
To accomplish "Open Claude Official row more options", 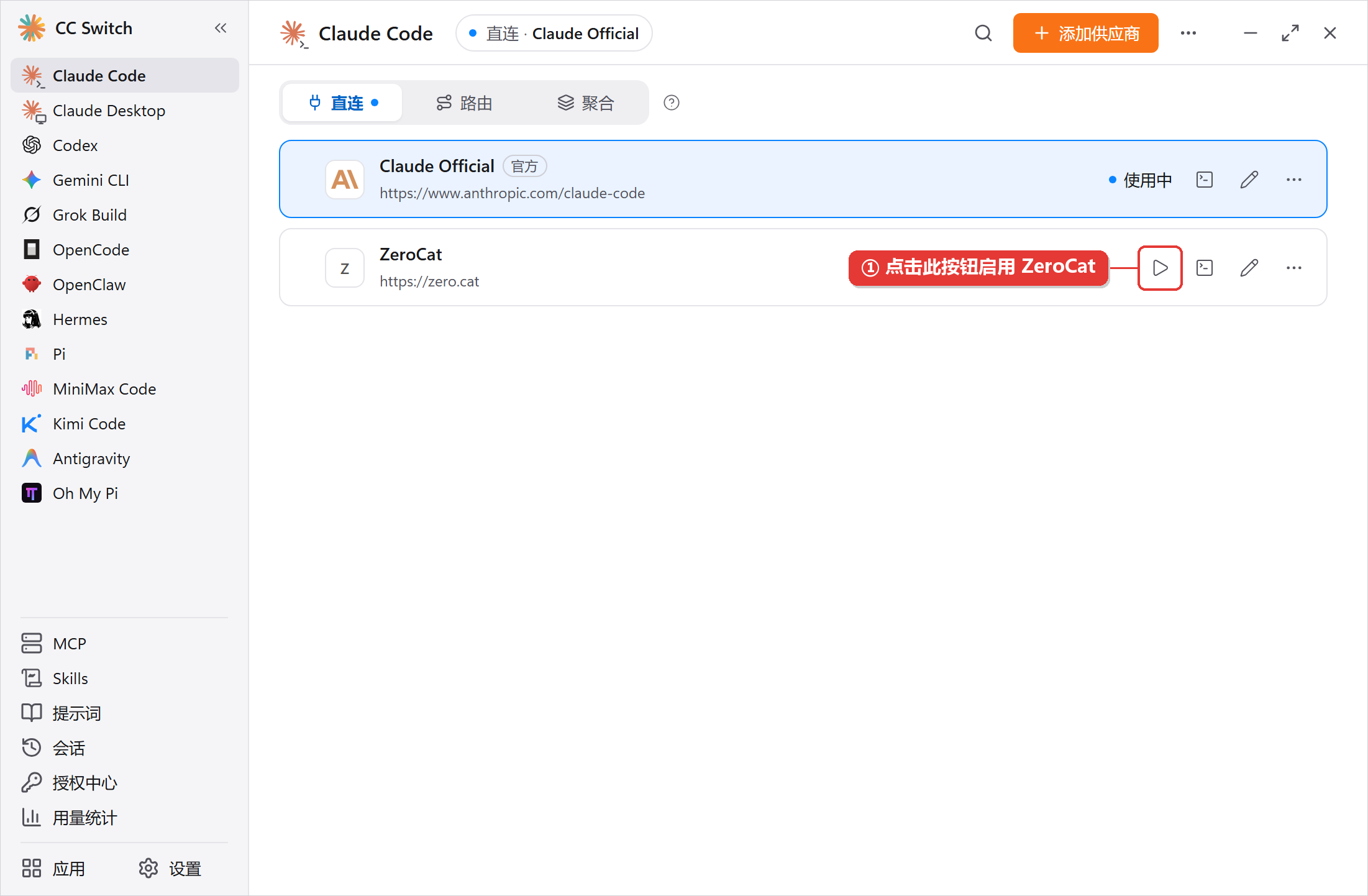I will [x=1294, y=180].
